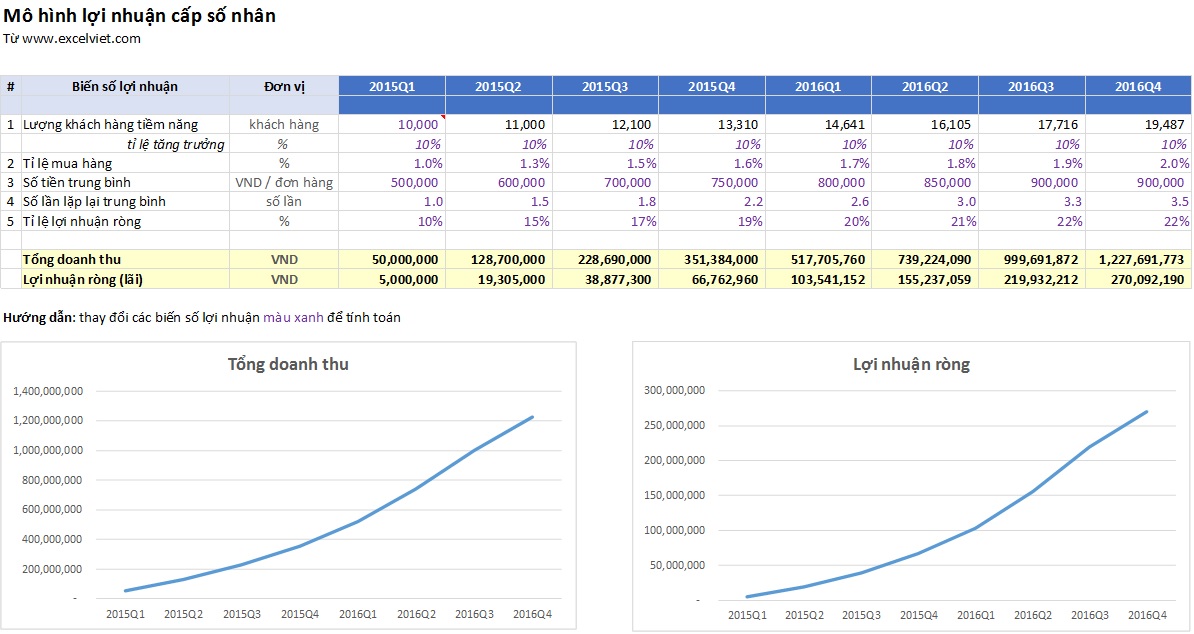Select the 'khách hàng' unit cell
The height and width of the screenshot is (634, 1194).
point(284,124)
